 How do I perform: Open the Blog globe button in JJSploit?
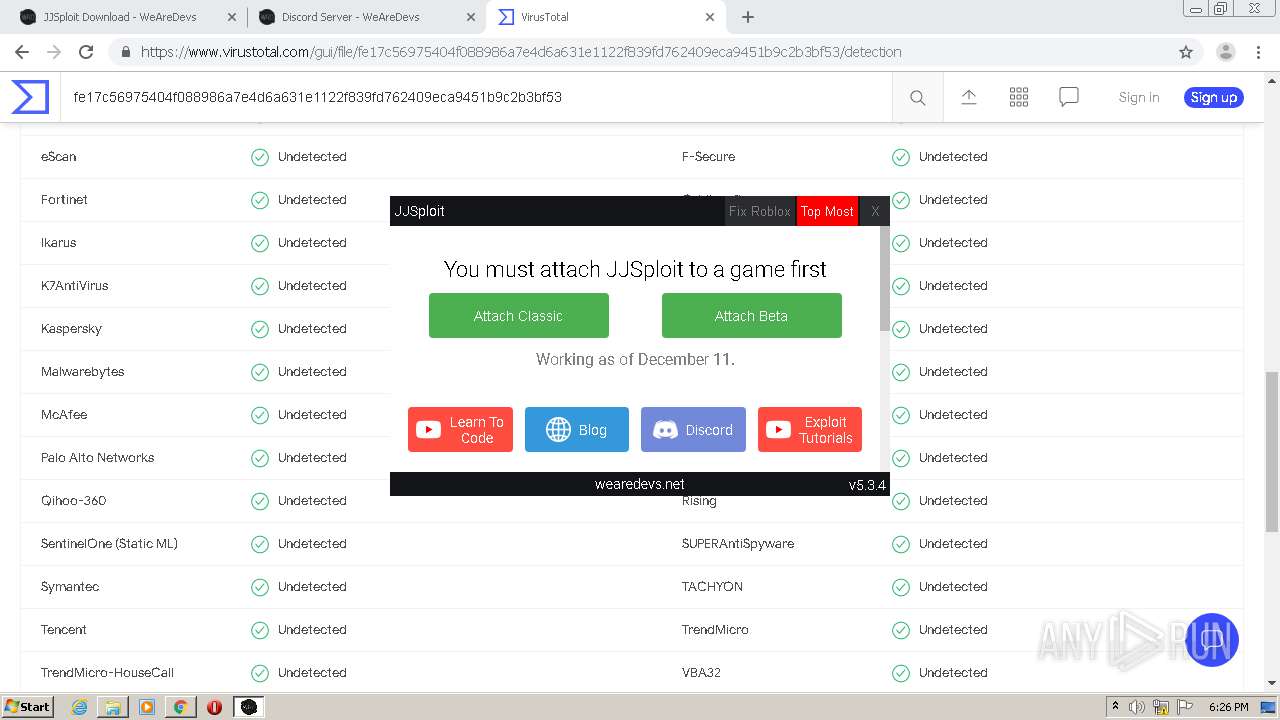pos(577,430)
